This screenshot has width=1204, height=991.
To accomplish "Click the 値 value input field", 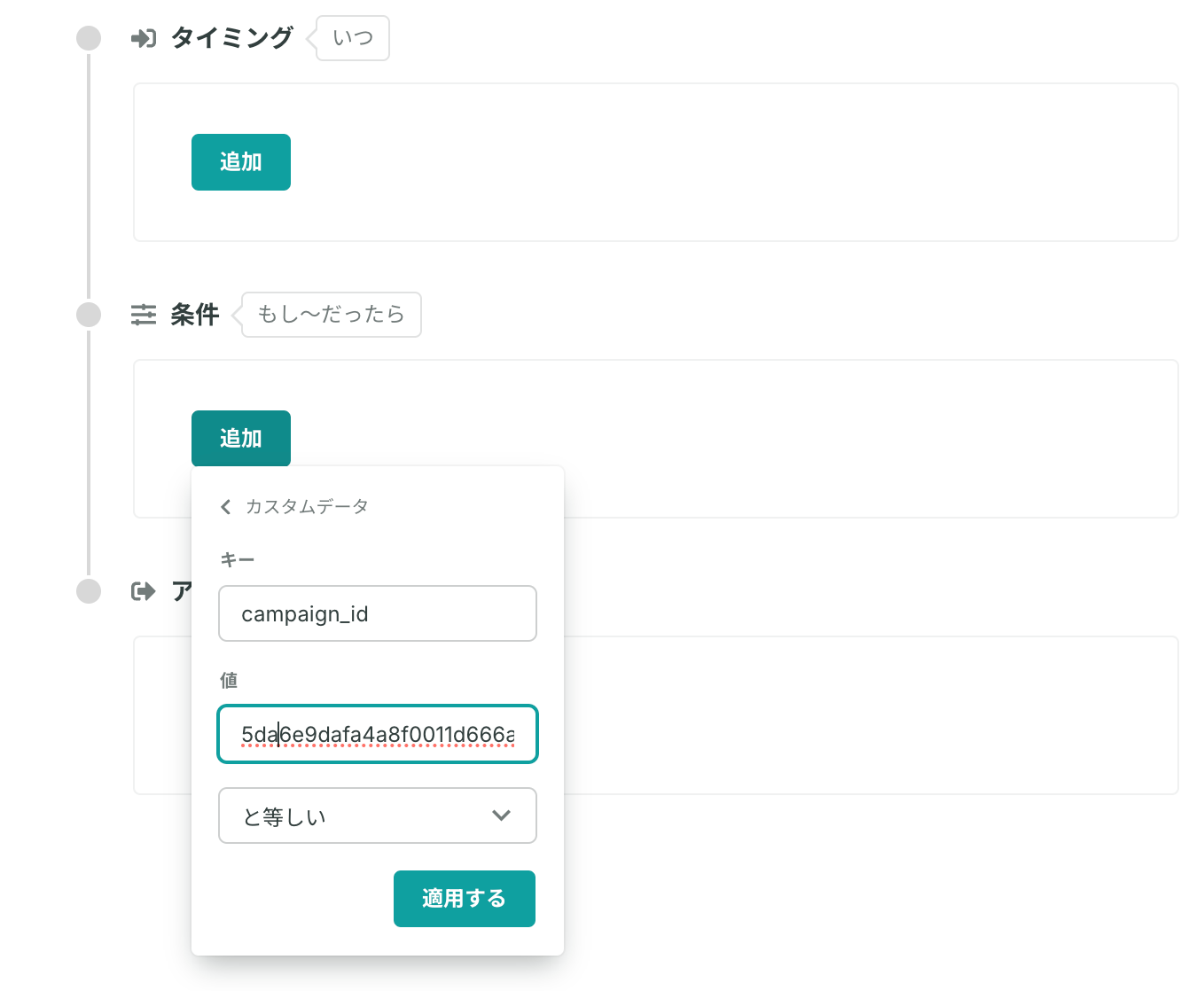I will 378,734.
